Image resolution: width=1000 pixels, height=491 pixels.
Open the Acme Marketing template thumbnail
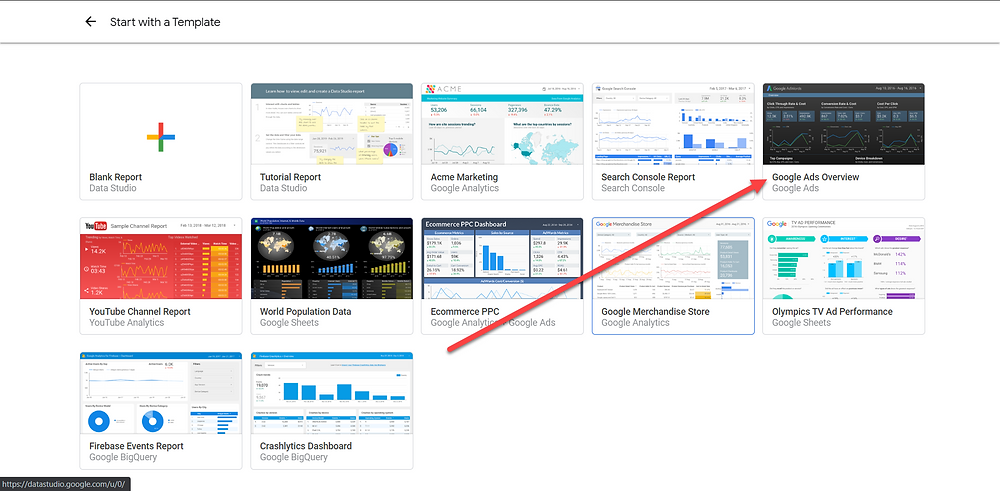[x=502, y=124]
